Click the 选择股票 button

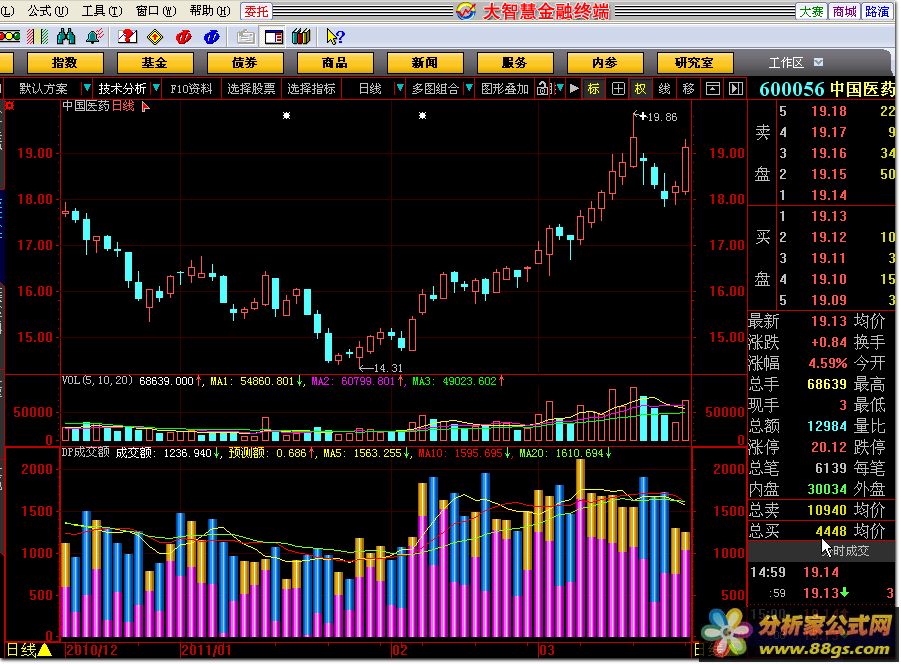coord(251,88)
